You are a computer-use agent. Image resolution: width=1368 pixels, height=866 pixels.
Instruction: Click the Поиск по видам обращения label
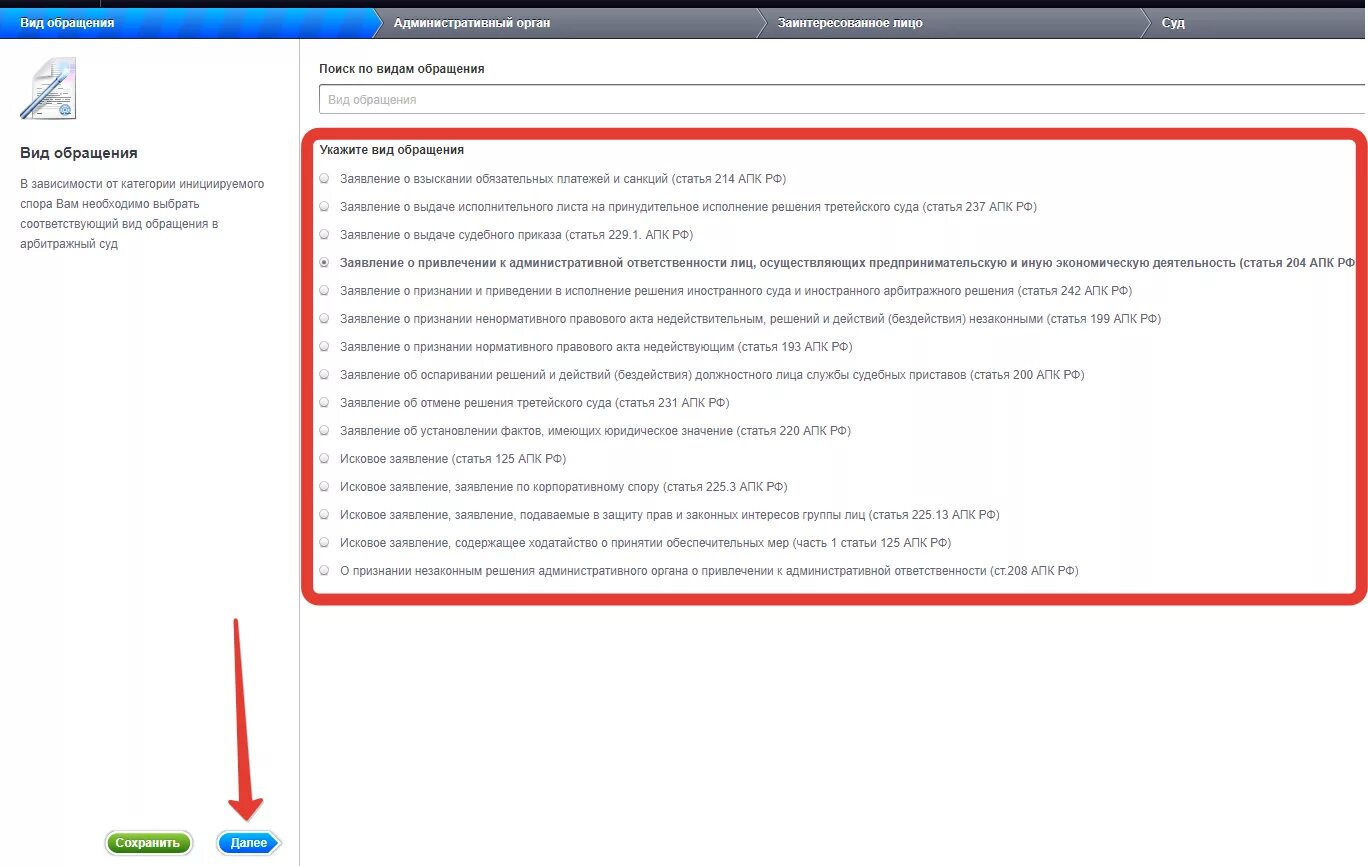pos(402,69)
